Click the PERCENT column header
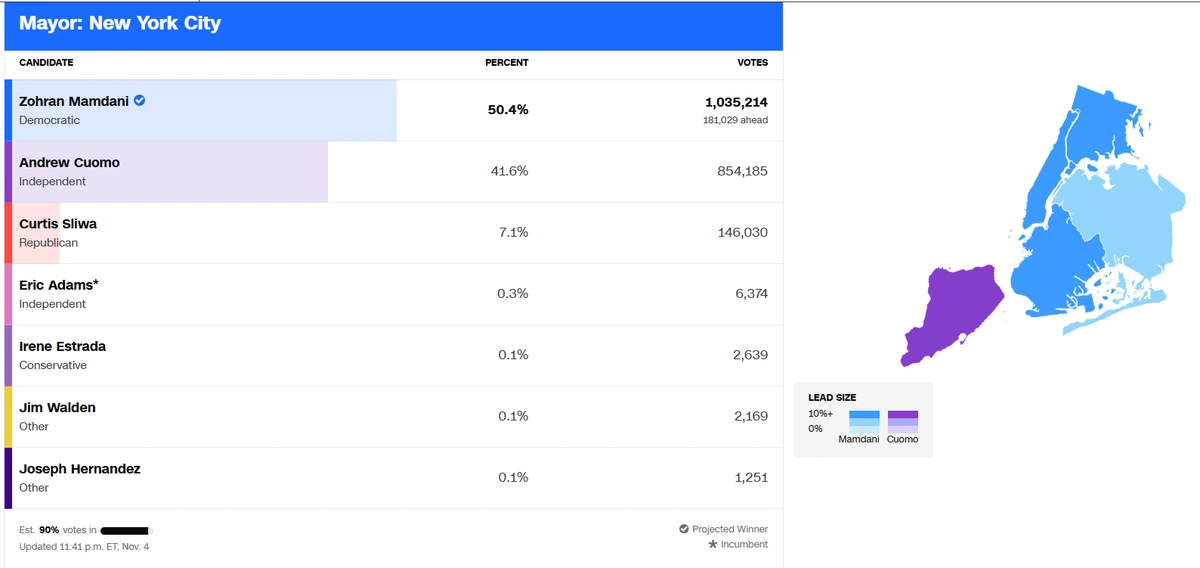This screenshot has width=1200, height=568. pos(506,63)
